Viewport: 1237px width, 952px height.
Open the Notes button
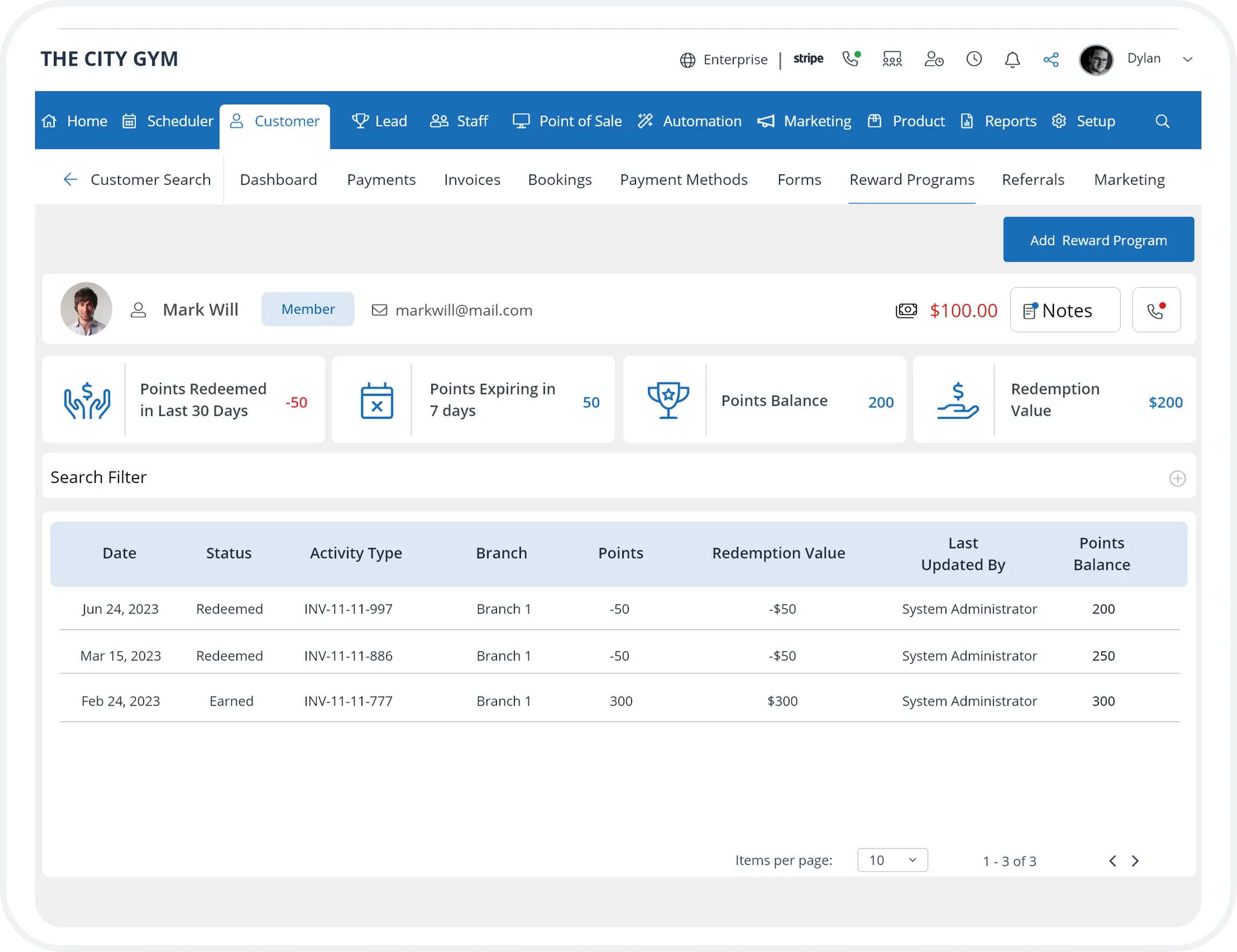[x=1065, y=310]
